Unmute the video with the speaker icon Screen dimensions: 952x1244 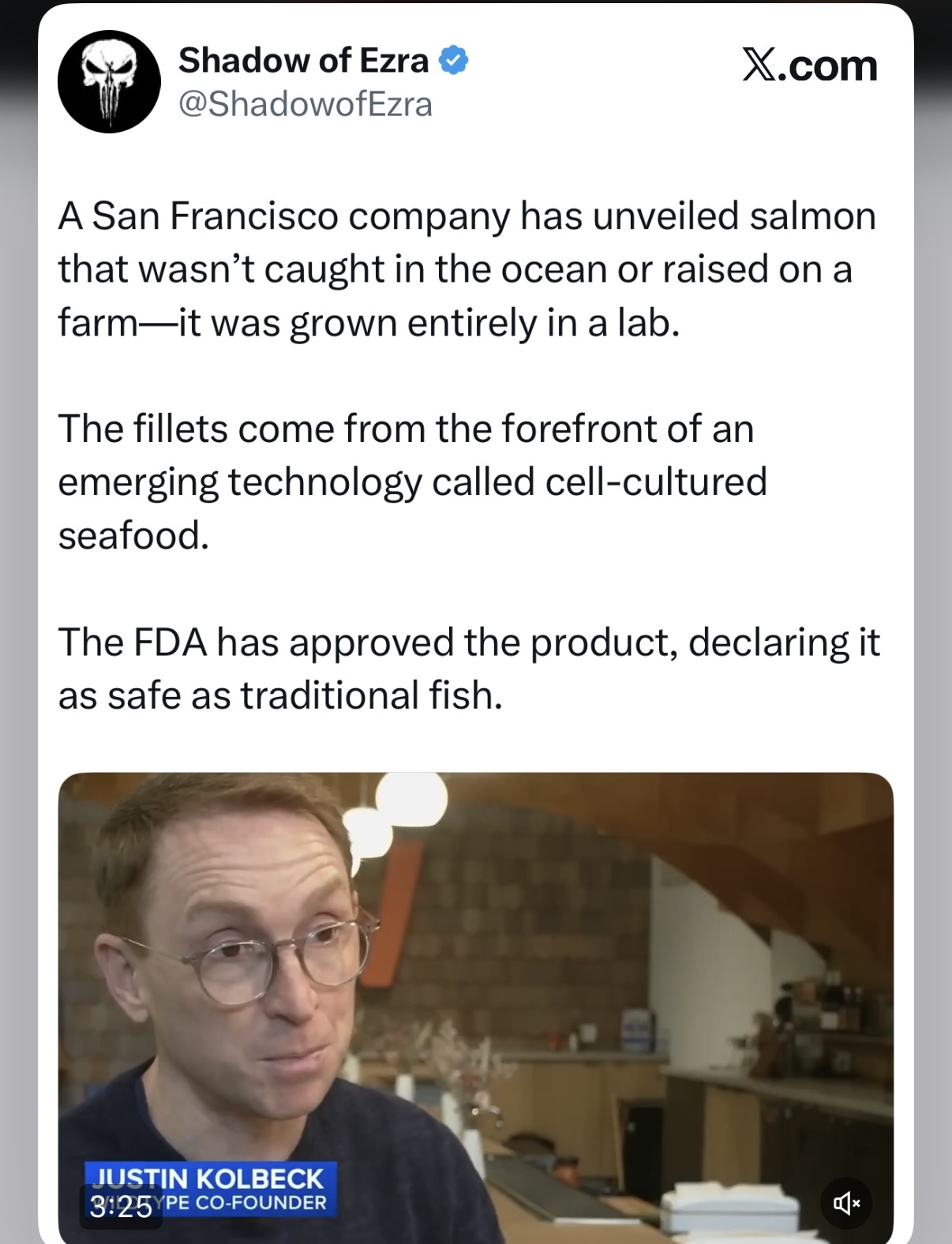point(846,1203)
